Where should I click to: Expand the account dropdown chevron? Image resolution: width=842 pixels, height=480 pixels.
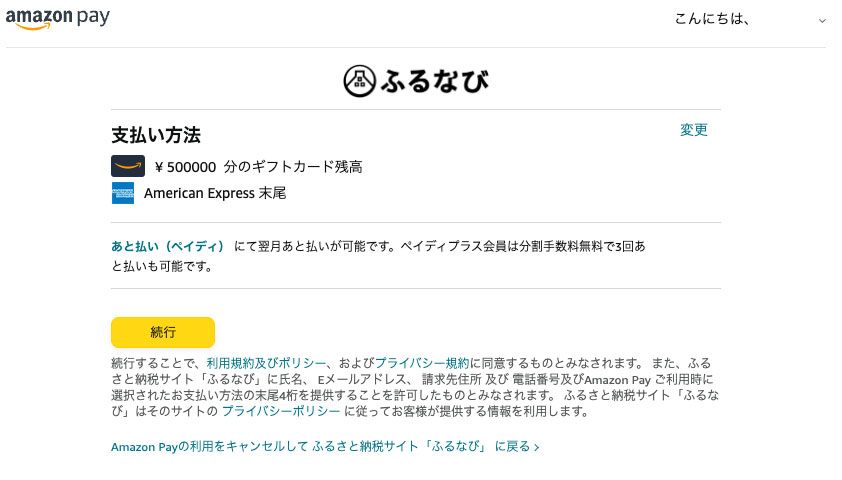tap(822, 19)
